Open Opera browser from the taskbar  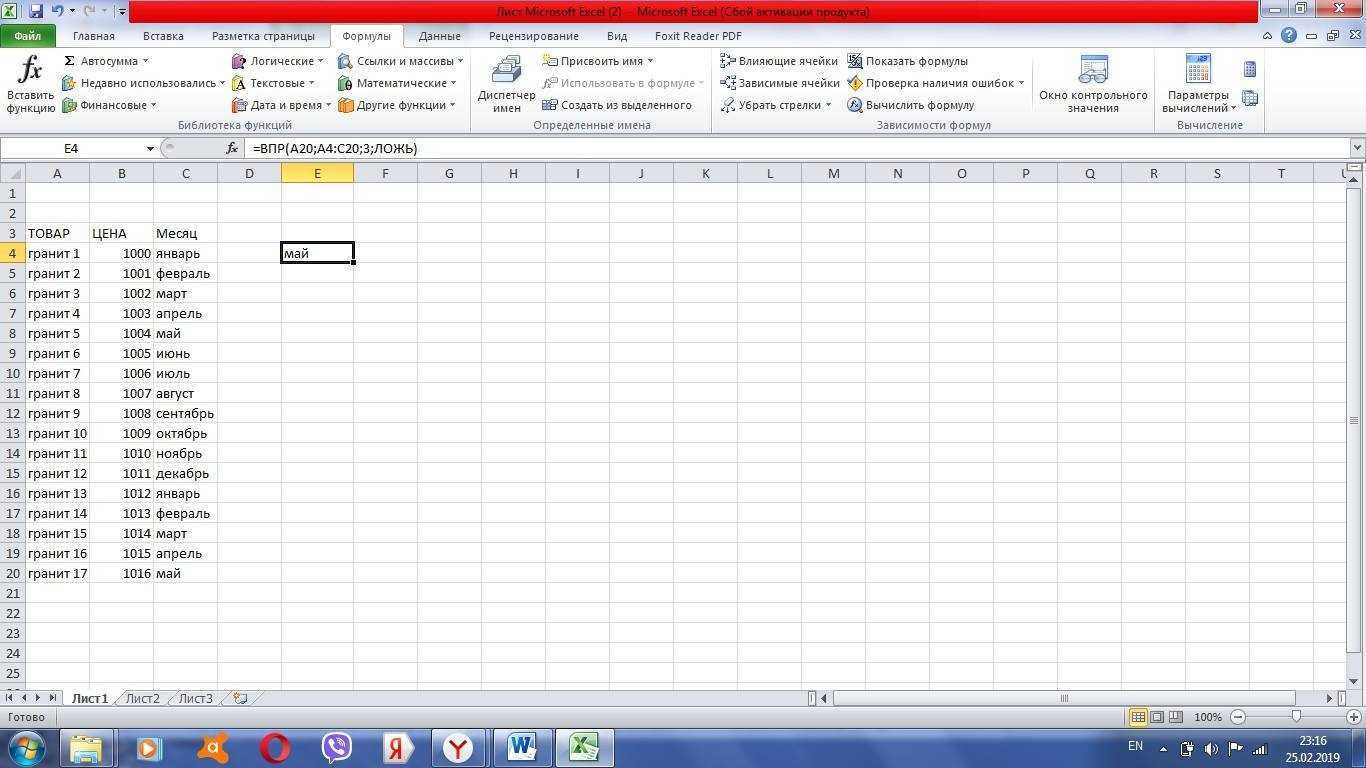pyautogui.click(x=274, y=747)
